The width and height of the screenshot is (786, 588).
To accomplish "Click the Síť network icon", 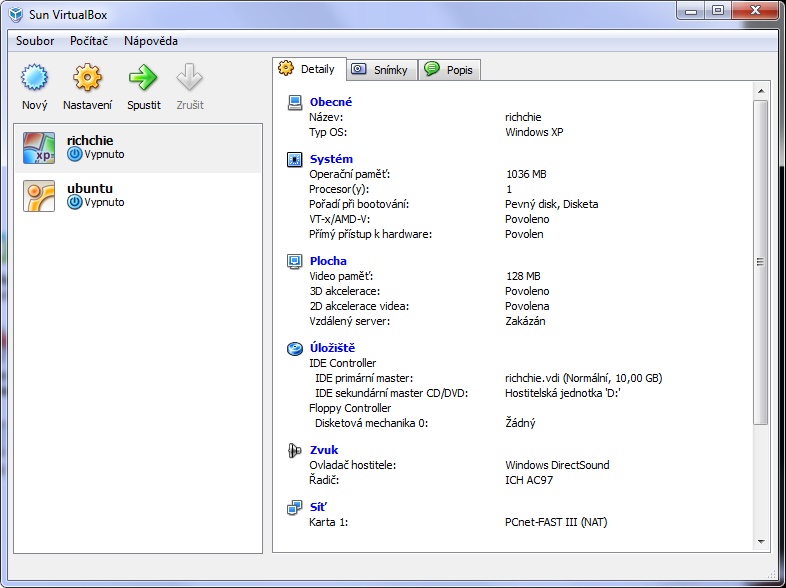I will pos(295,507).
